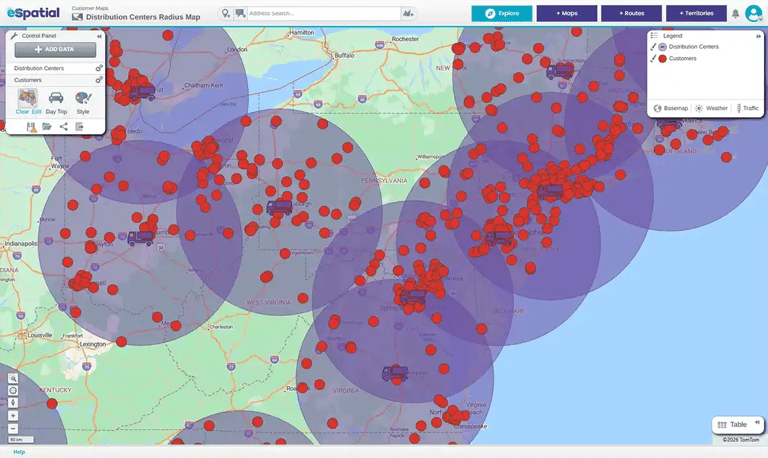Click the territory map analysis icon
768x458 pixels.
(28, 98)
